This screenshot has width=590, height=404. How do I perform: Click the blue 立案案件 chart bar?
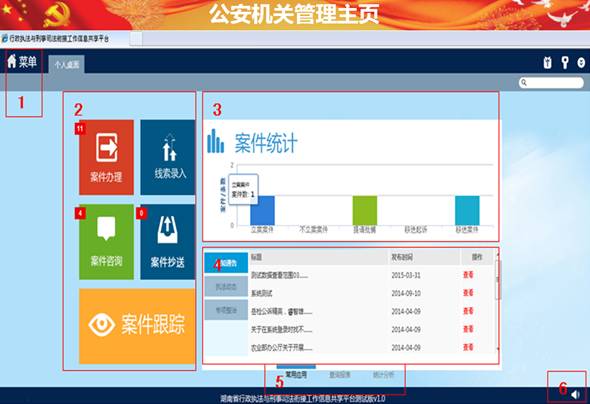coord(263,211)
